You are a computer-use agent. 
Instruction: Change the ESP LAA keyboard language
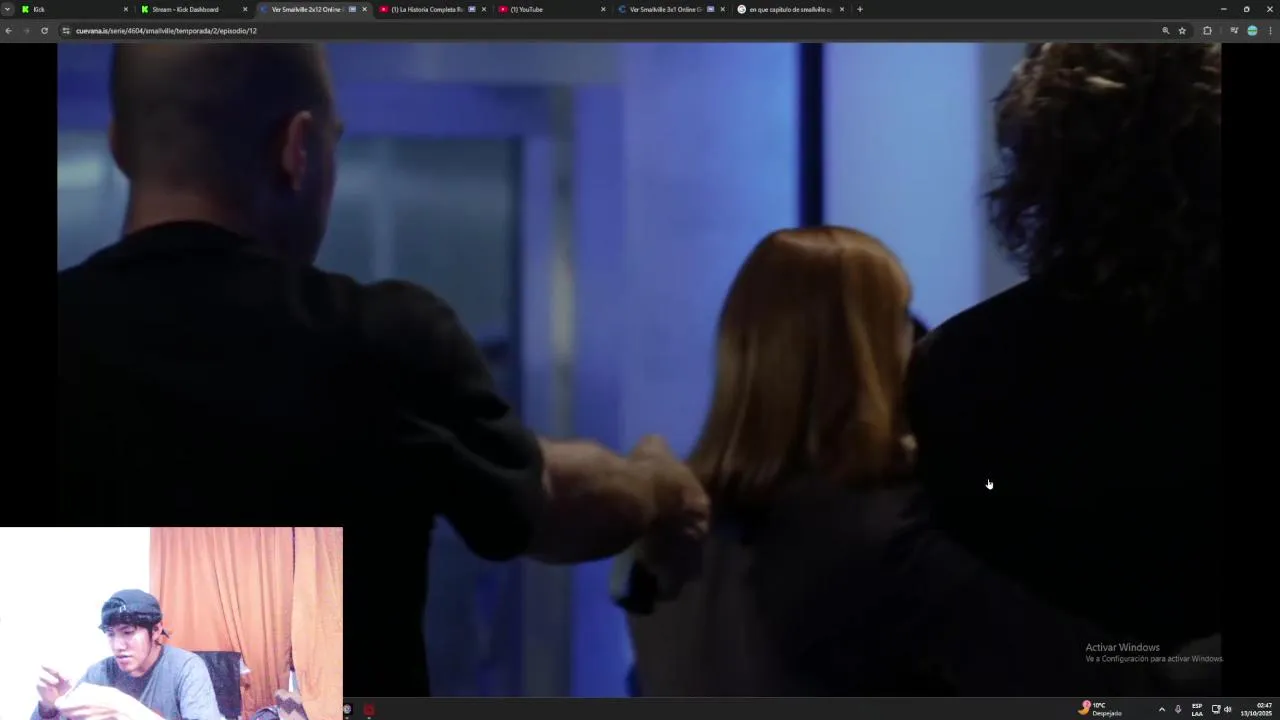click(x=1197, y=709)
